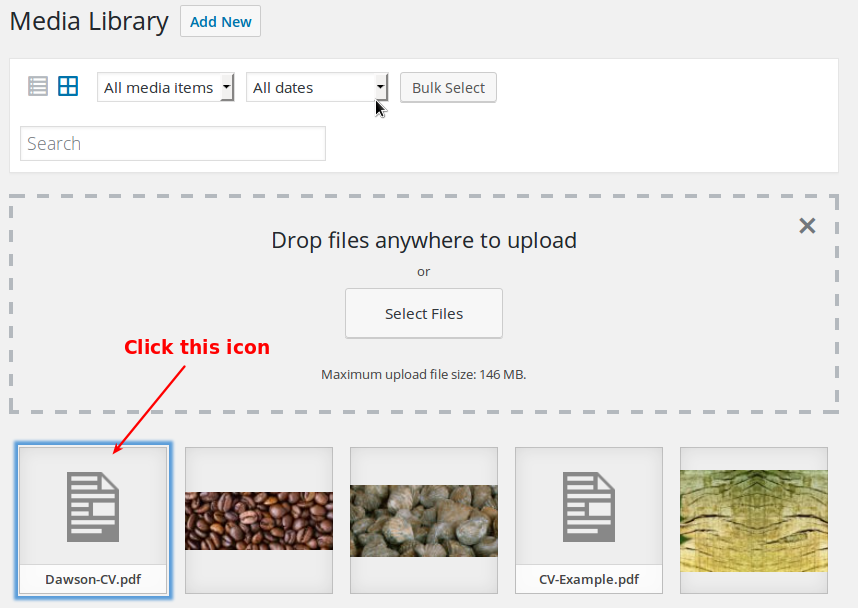Click the Dawson-CV.pdf filename label
The image size is (859, 608).
tap(93, 580)
